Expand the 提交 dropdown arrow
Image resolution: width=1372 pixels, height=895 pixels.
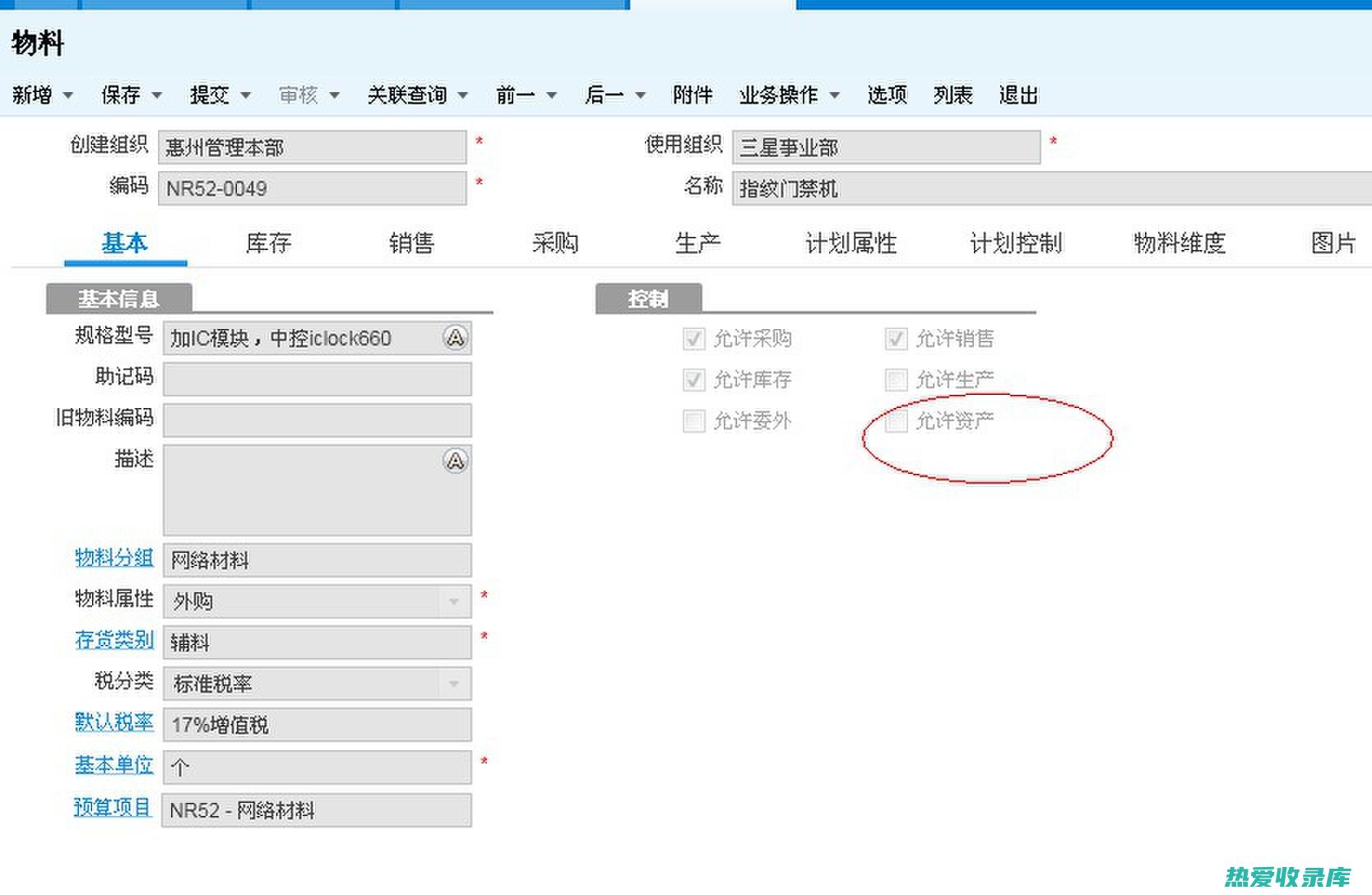click(x=245, y=95)
